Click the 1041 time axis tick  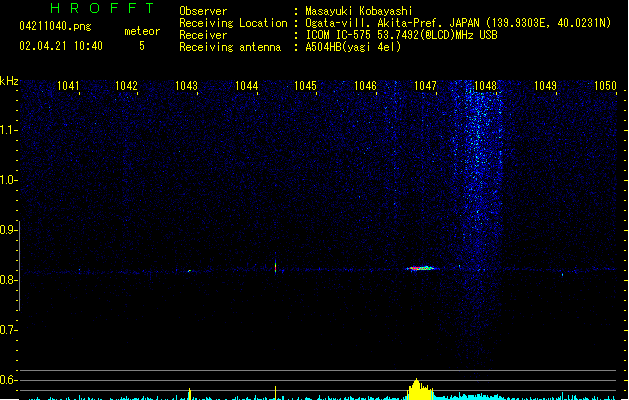pyautogui.click(x=68, y=86)
